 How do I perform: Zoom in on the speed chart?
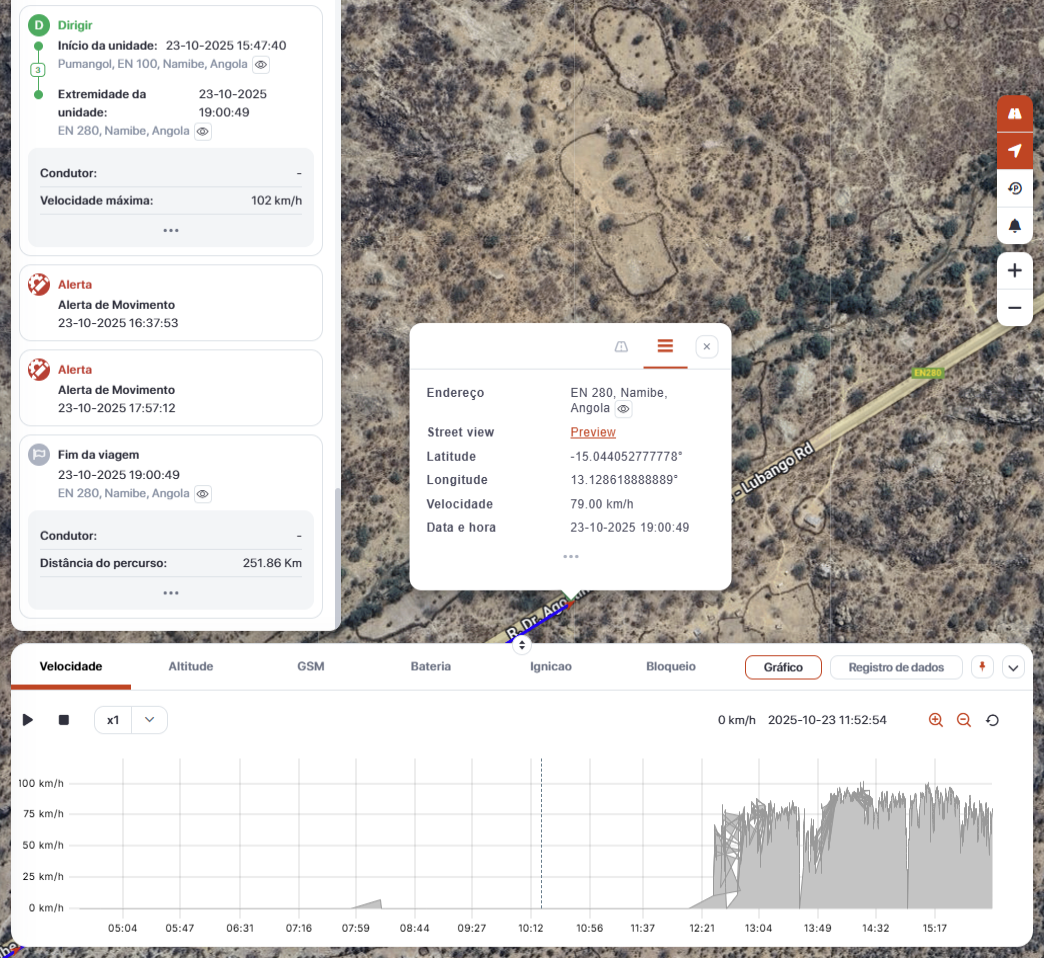(936, 720)
